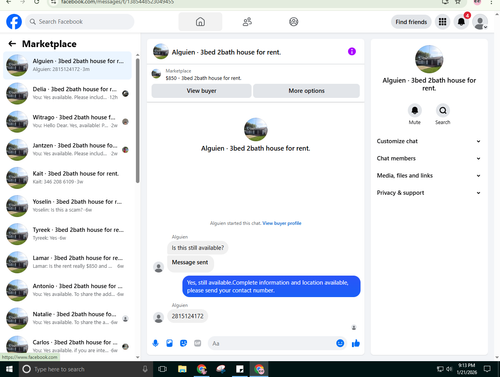Open the Facebook logo home link
The width and height of the screenshot is (500, 377).
14,22
